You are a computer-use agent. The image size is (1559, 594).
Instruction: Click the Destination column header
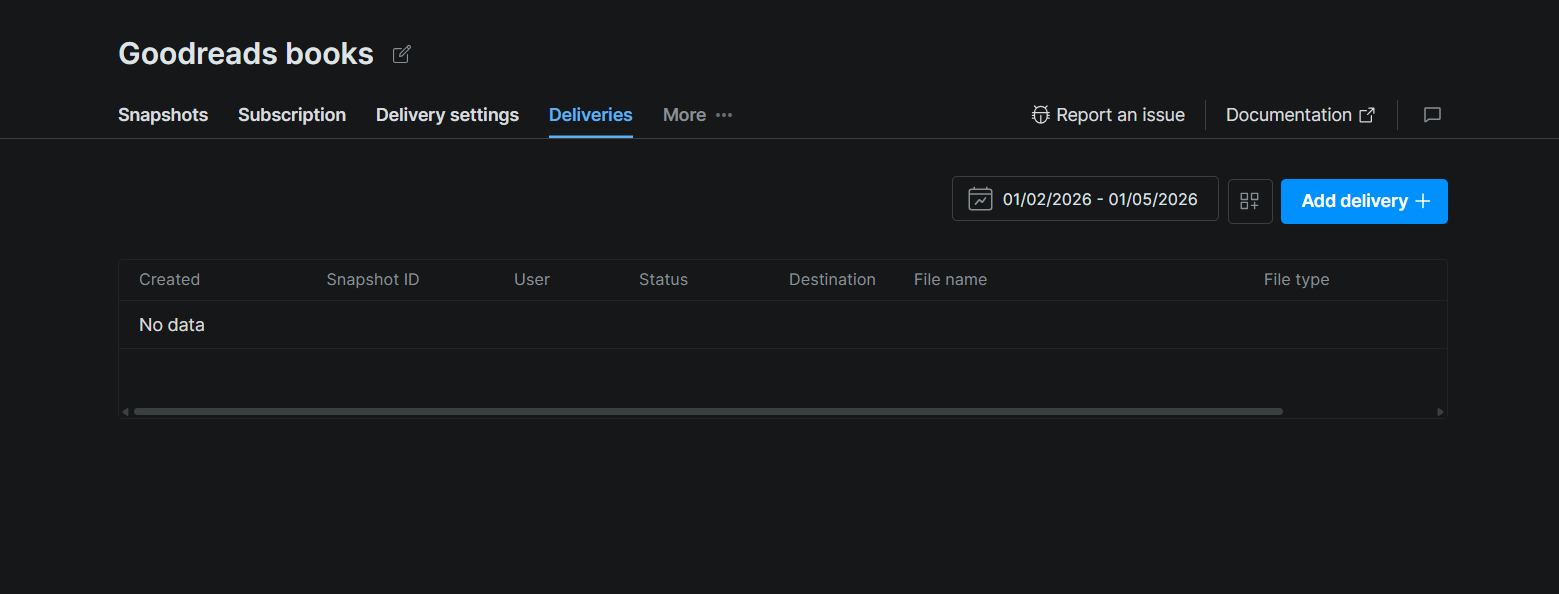832,280
